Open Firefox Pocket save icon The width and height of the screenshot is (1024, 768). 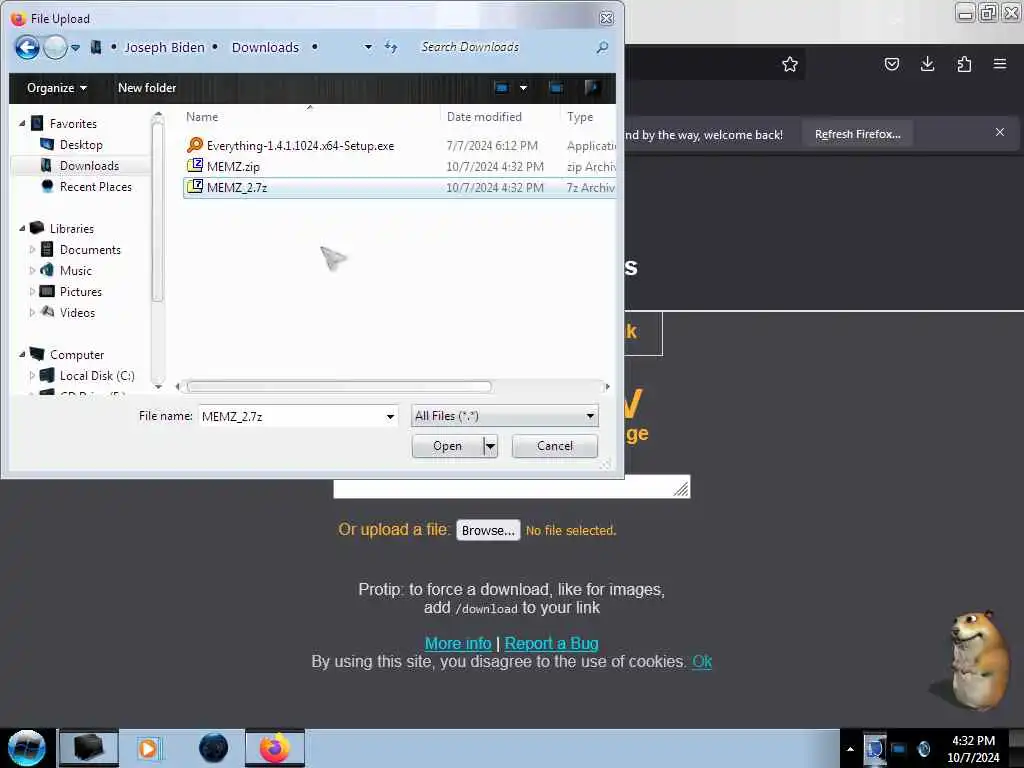point(891,64)
